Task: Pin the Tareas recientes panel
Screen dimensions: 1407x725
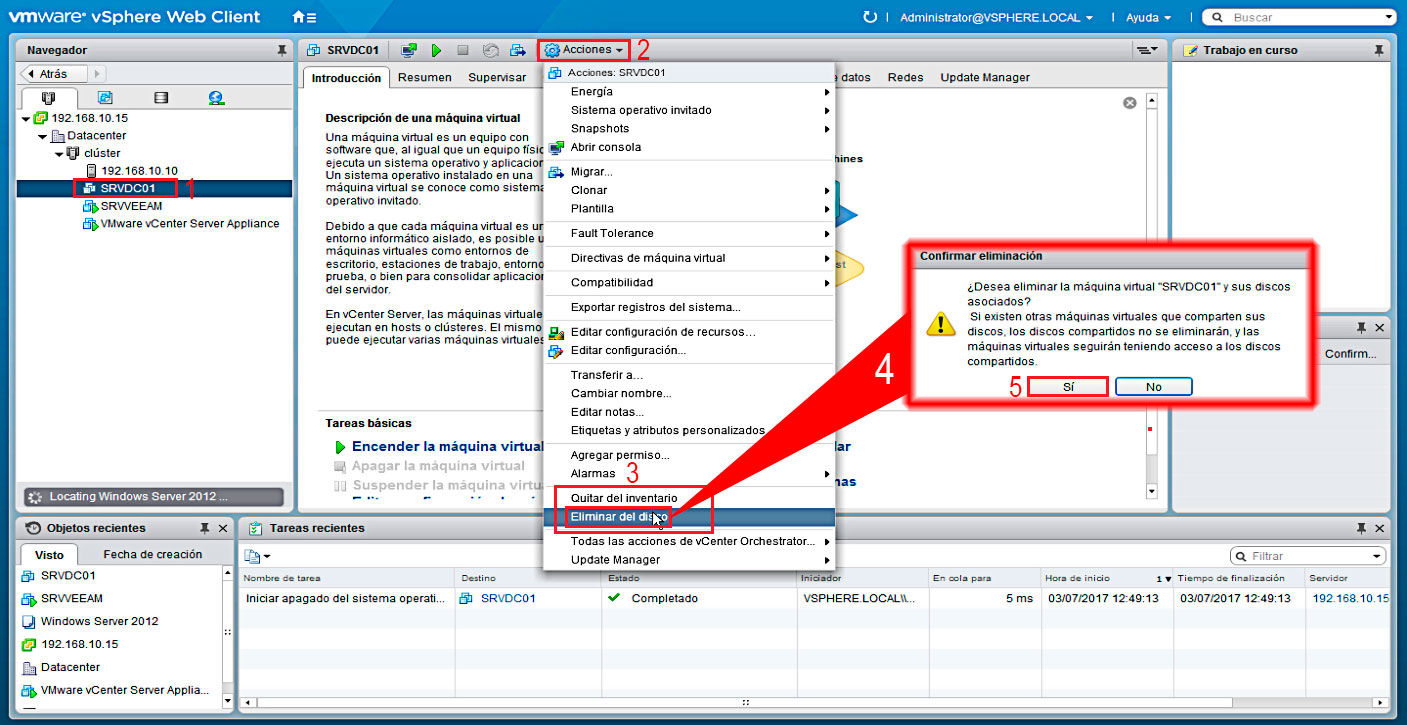Action: pos(1362,528)
